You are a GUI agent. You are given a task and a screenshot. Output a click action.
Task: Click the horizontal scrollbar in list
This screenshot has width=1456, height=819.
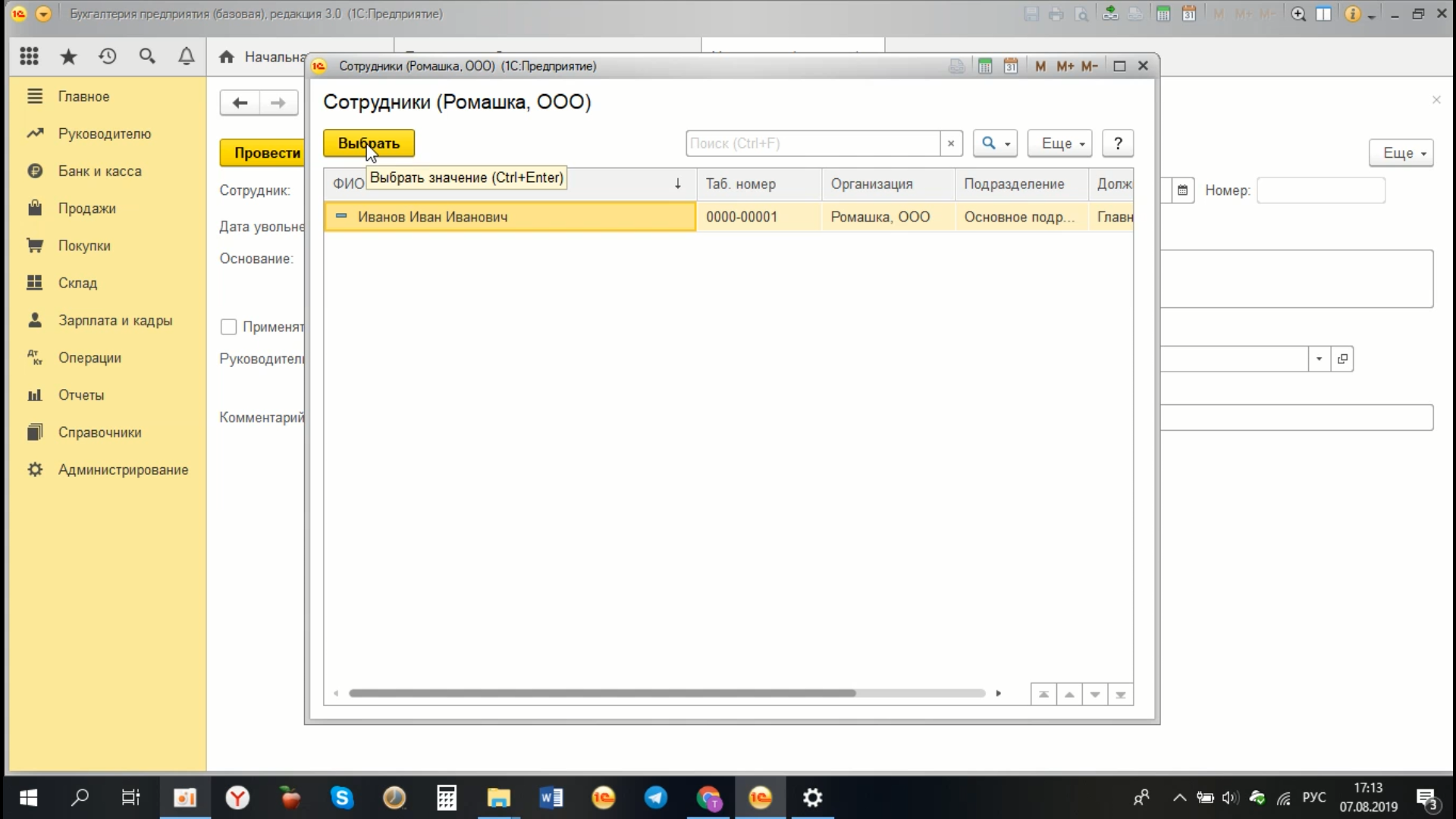point(602,693)
